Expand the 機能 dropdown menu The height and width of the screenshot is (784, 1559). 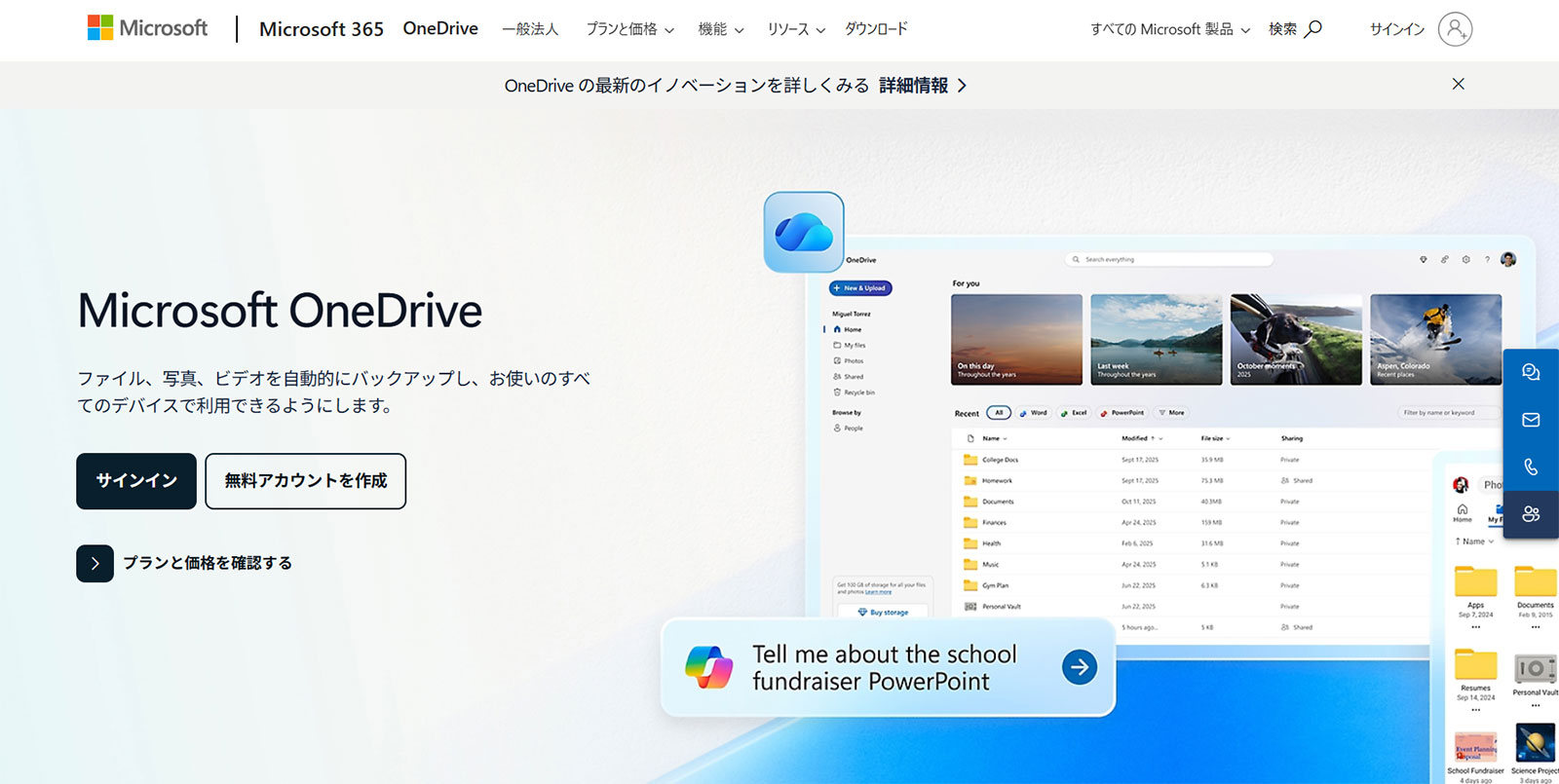721,29
